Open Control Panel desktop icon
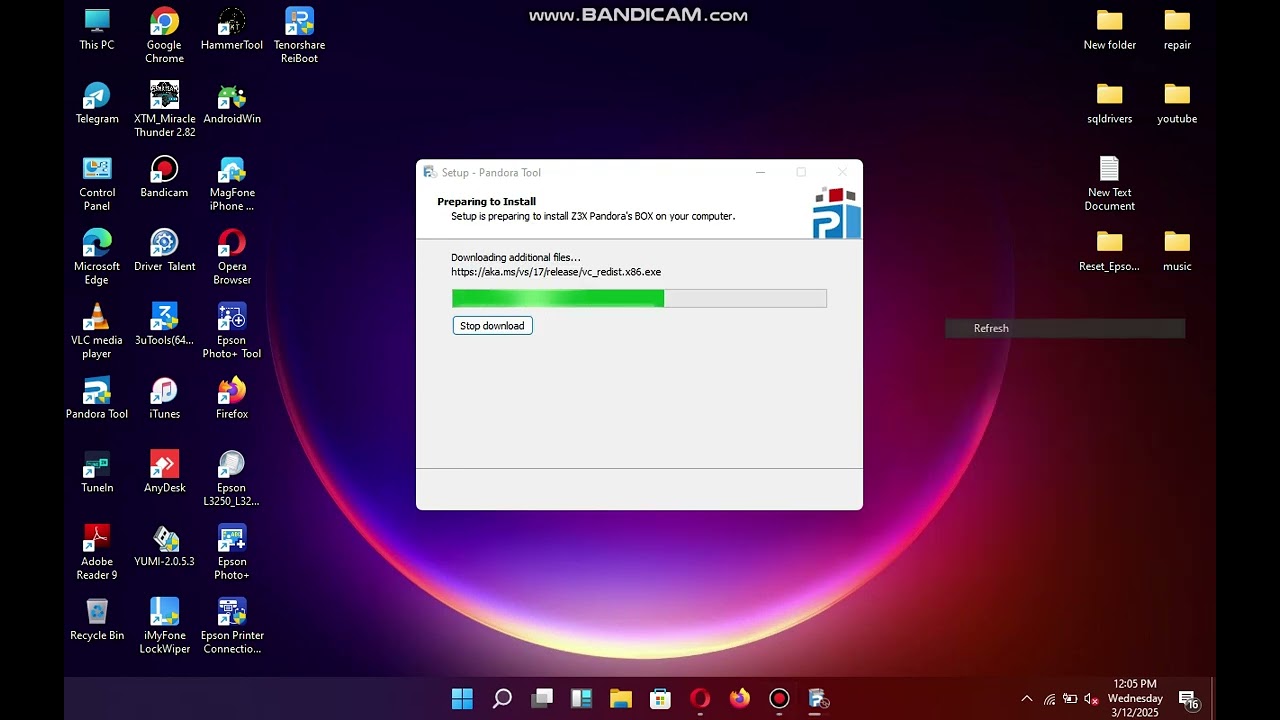 click(97, 184)
